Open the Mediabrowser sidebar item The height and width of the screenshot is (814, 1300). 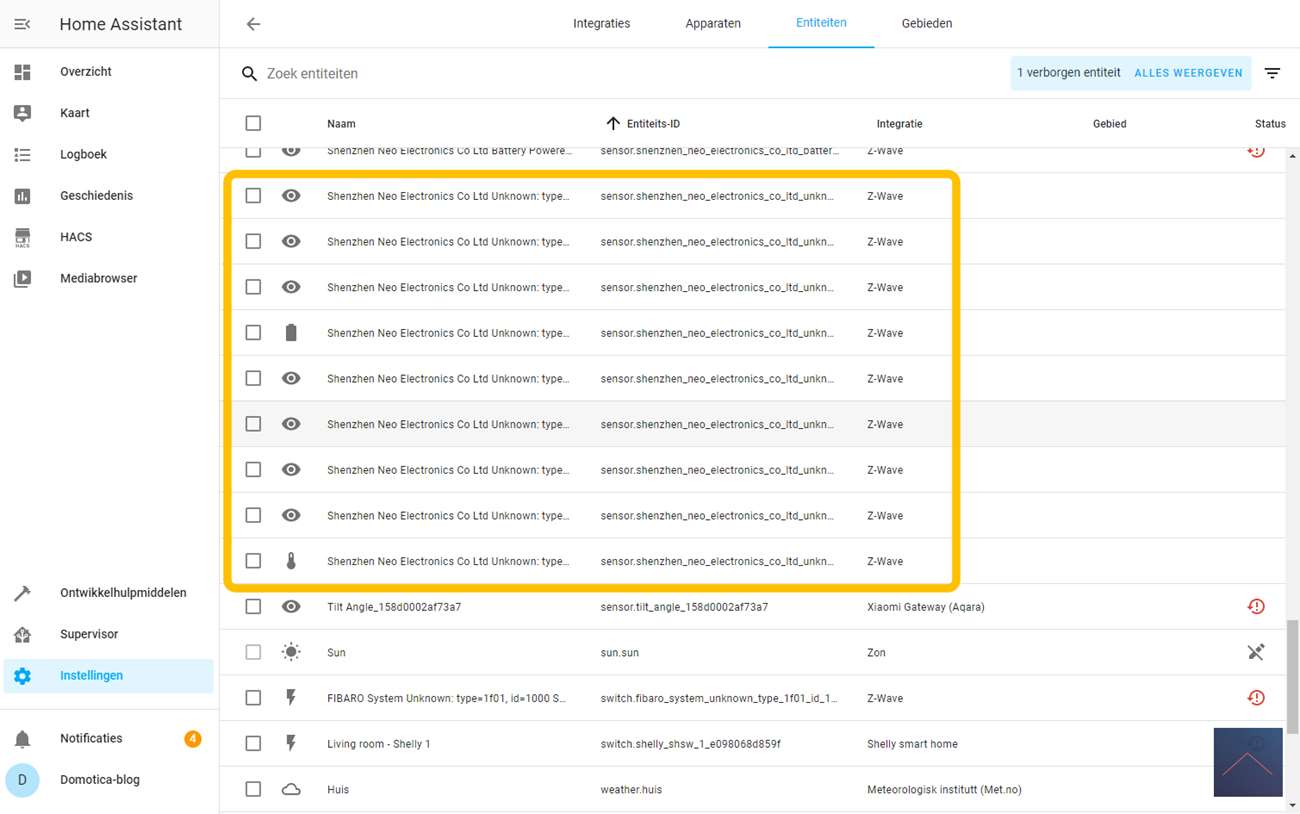[98, 278]
